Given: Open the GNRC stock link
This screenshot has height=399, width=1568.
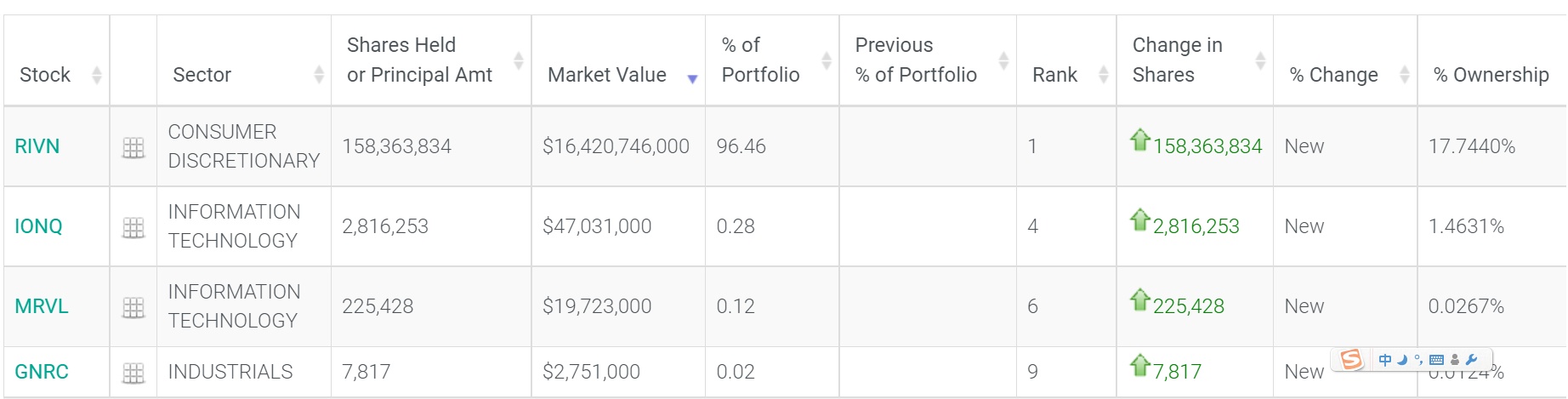Looking at the screenshot, I should (x=42, y=372).
